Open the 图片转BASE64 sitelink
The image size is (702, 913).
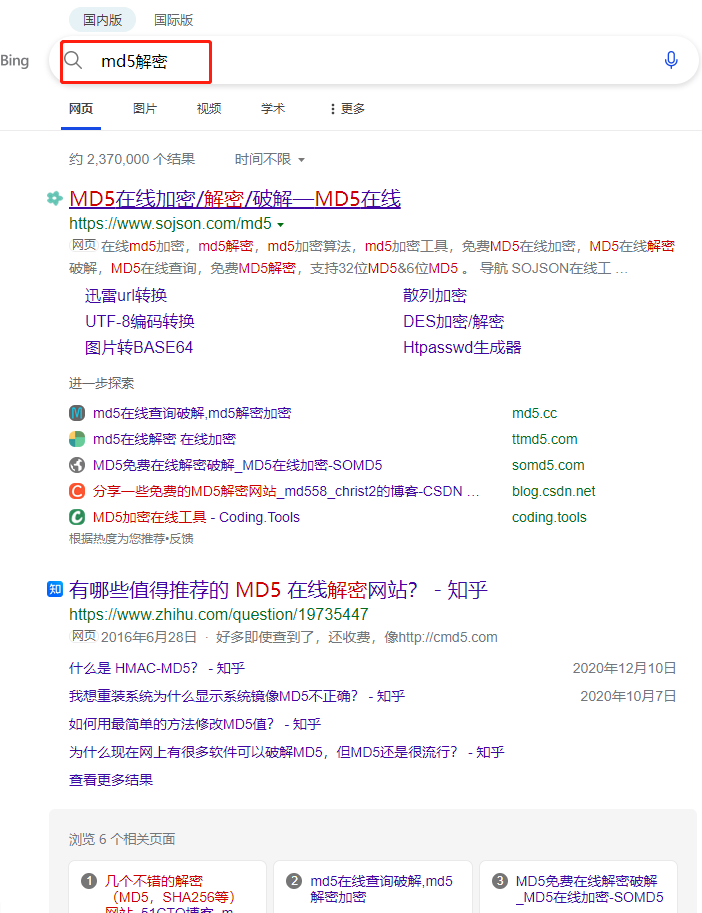point(139,348)
